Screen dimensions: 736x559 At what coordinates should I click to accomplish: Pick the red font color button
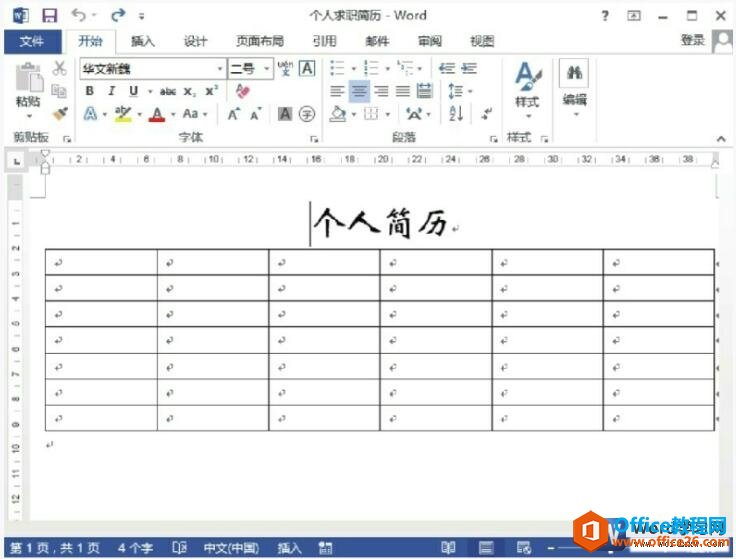coord(157,114)
